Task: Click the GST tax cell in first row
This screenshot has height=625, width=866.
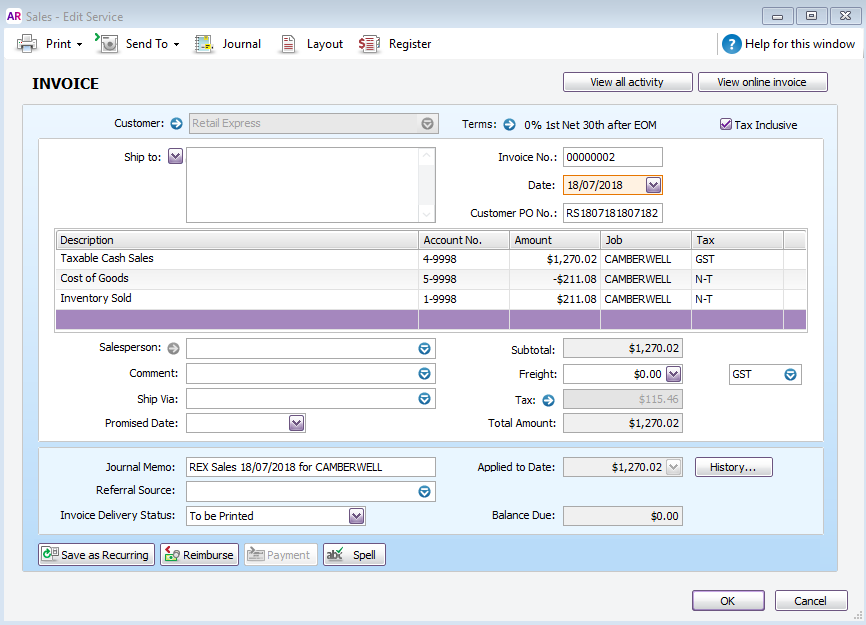Action: [737, 259]
